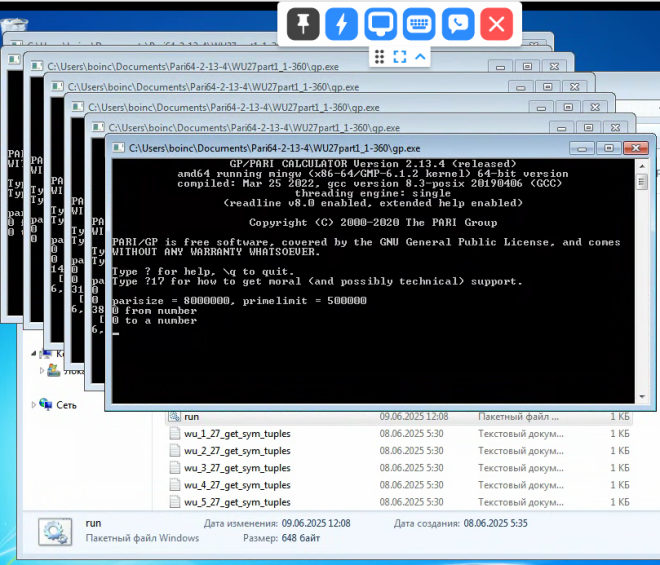Maximize the third gp.exe window behind
The width and height of the screenshot is (660, 565).
point(568,107)
